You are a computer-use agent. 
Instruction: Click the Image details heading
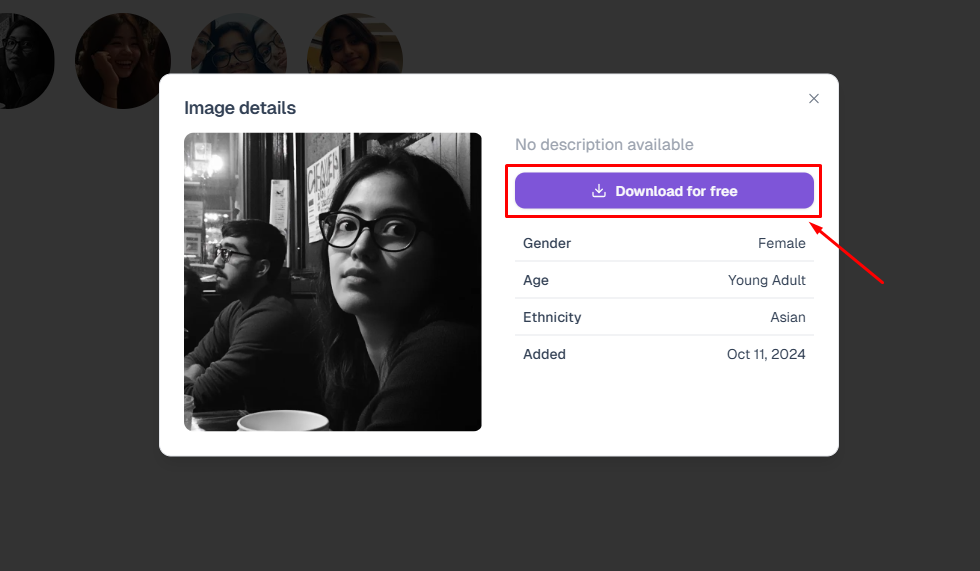pos(240,108)
